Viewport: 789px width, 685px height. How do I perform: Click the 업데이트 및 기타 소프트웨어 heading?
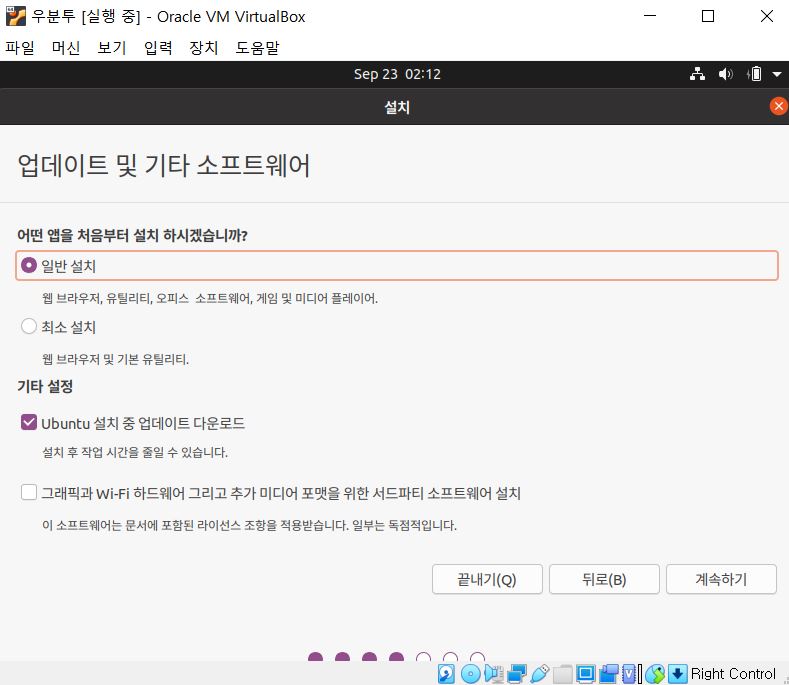164,165
